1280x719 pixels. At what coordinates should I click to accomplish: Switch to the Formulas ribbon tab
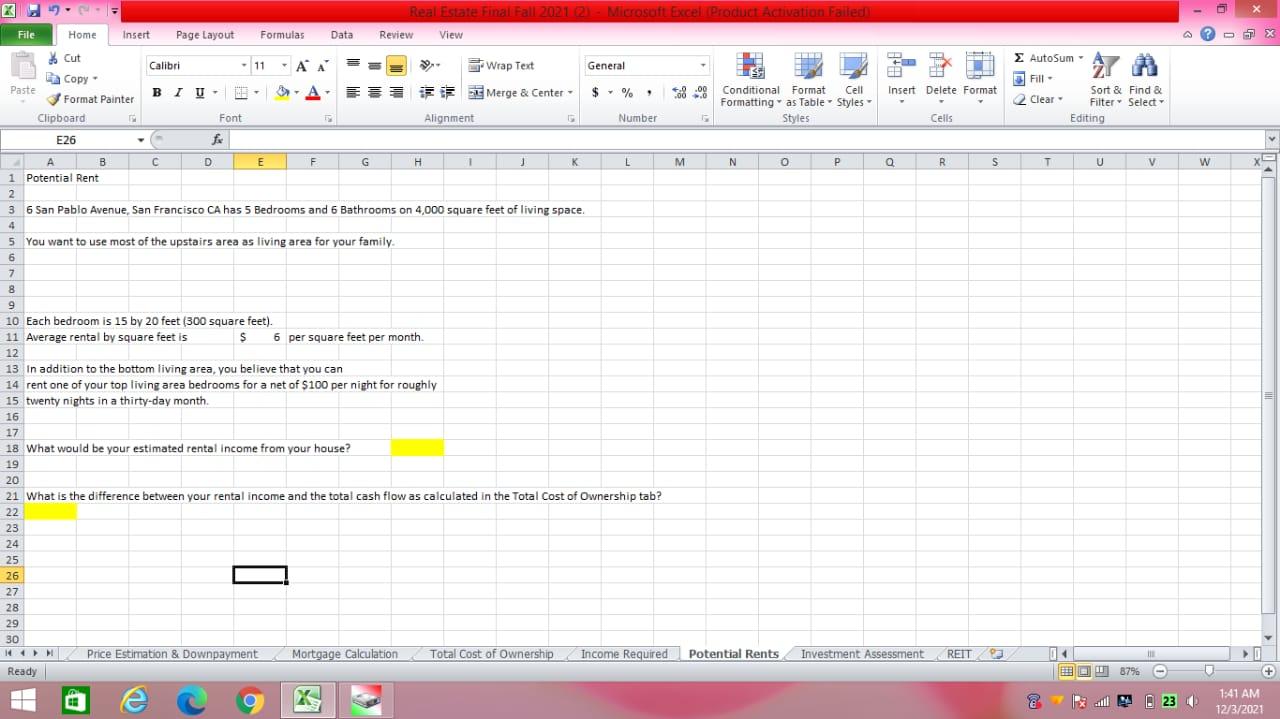(281, 34)
